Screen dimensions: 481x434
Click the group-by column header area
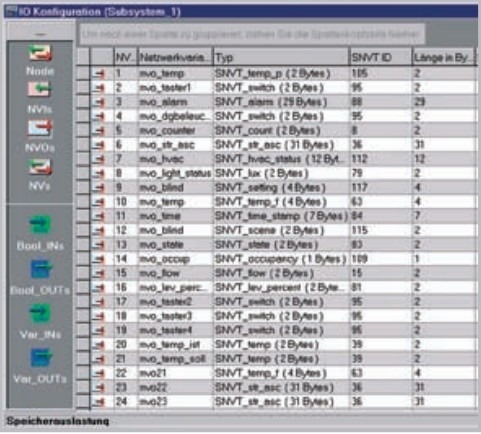point(252,34)
